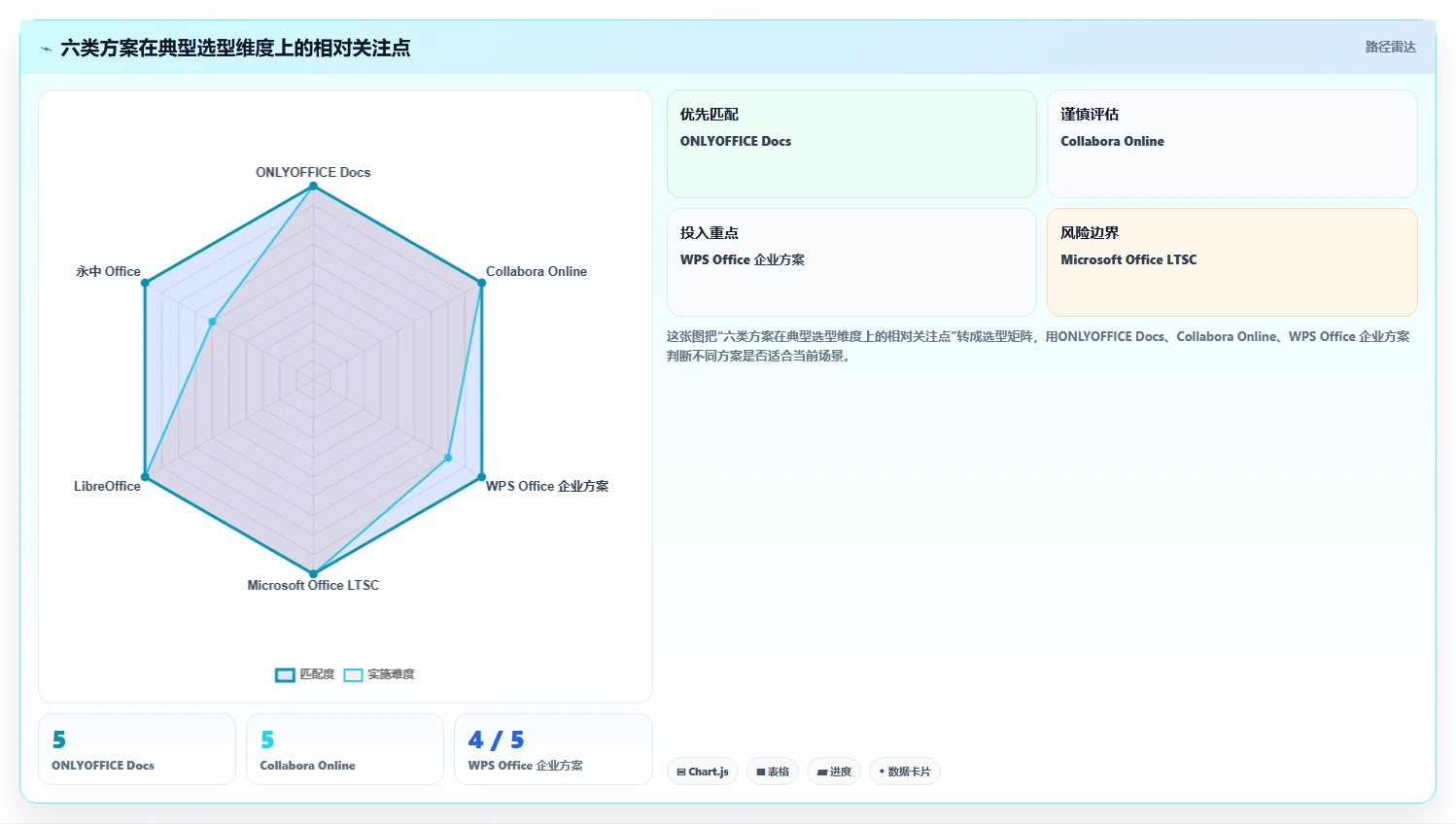
Task: Select the 永中 Office inner 实施难度 point
Action: [x=212, y=322]
